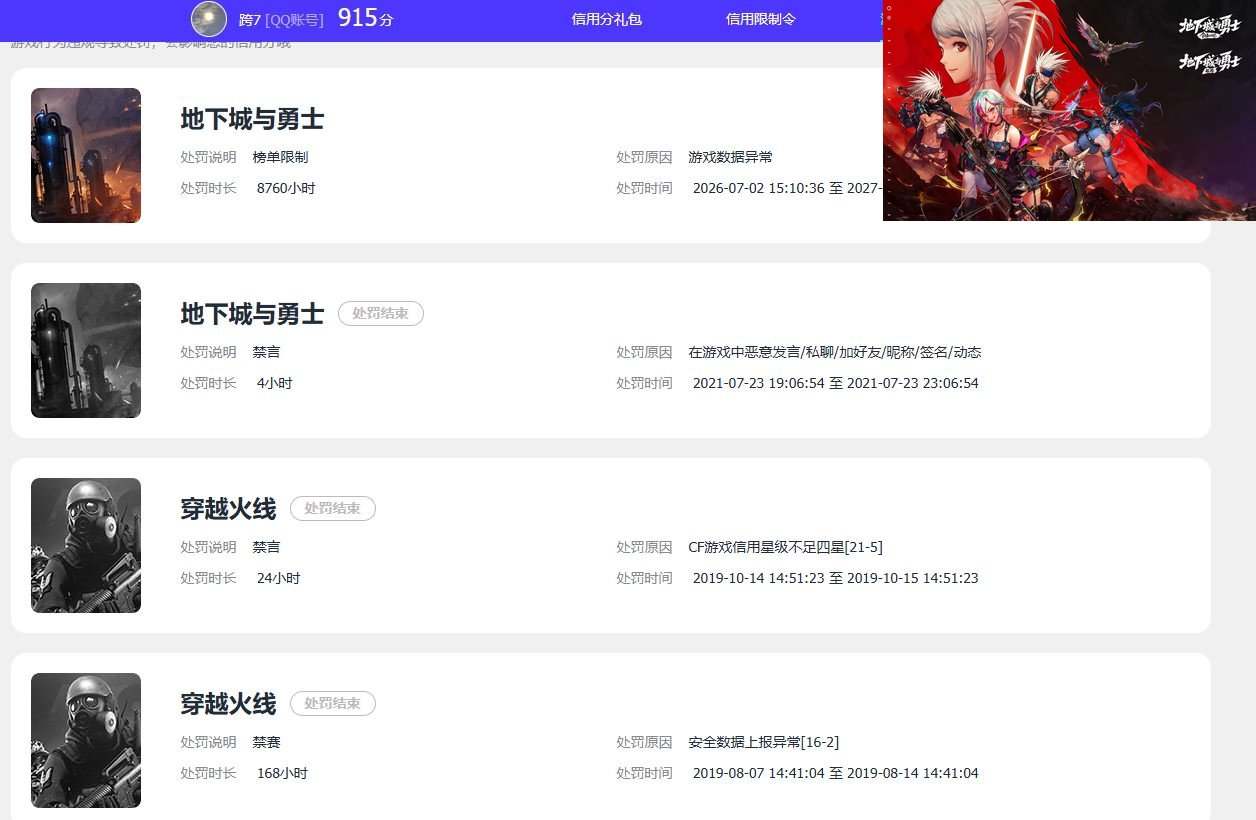This screenshot has width=1256, height=820.
Task: Click the 地下城与勇士 title beside 处罚结束 badge
Action: pos(252,314)
